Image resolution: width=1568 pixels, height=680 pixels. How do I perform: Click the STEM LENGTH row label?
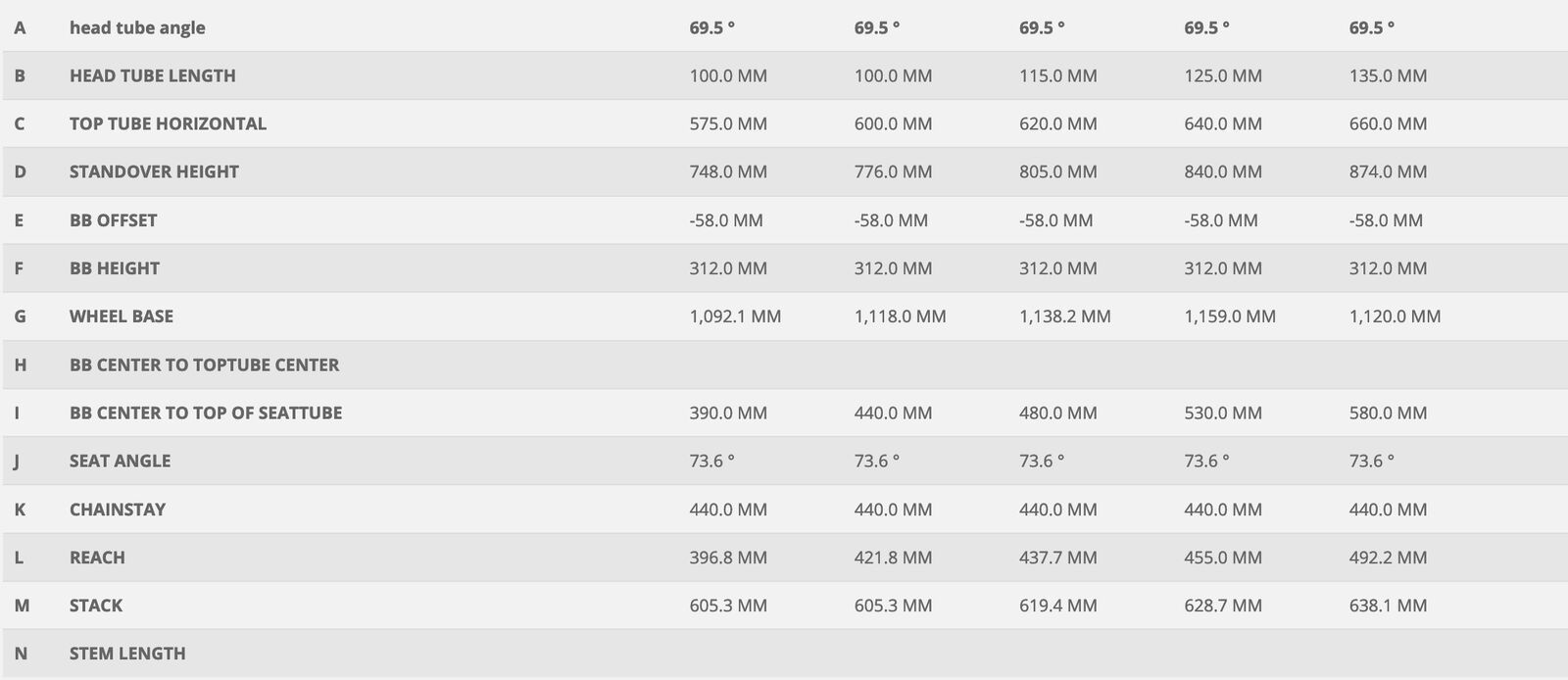[x=127, y=654]
